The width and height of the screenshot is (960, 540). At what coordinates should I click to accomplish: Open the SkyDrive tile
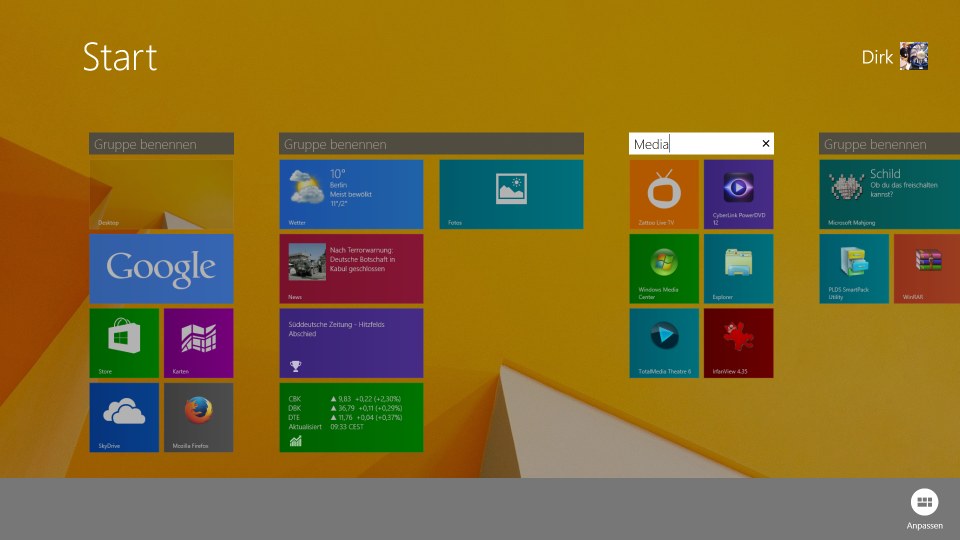tap(124, 417)
